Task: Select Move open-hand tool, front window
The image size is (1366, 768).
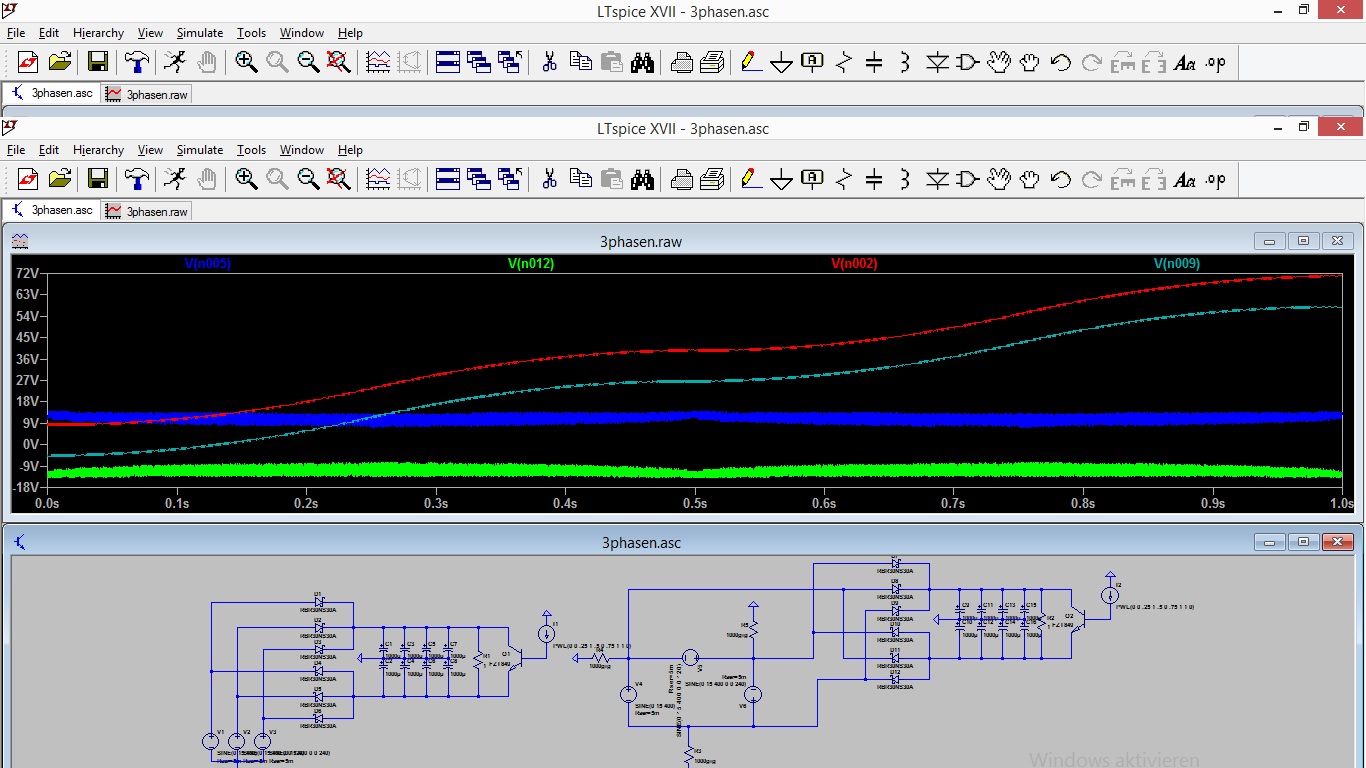Action: [998, 180]
